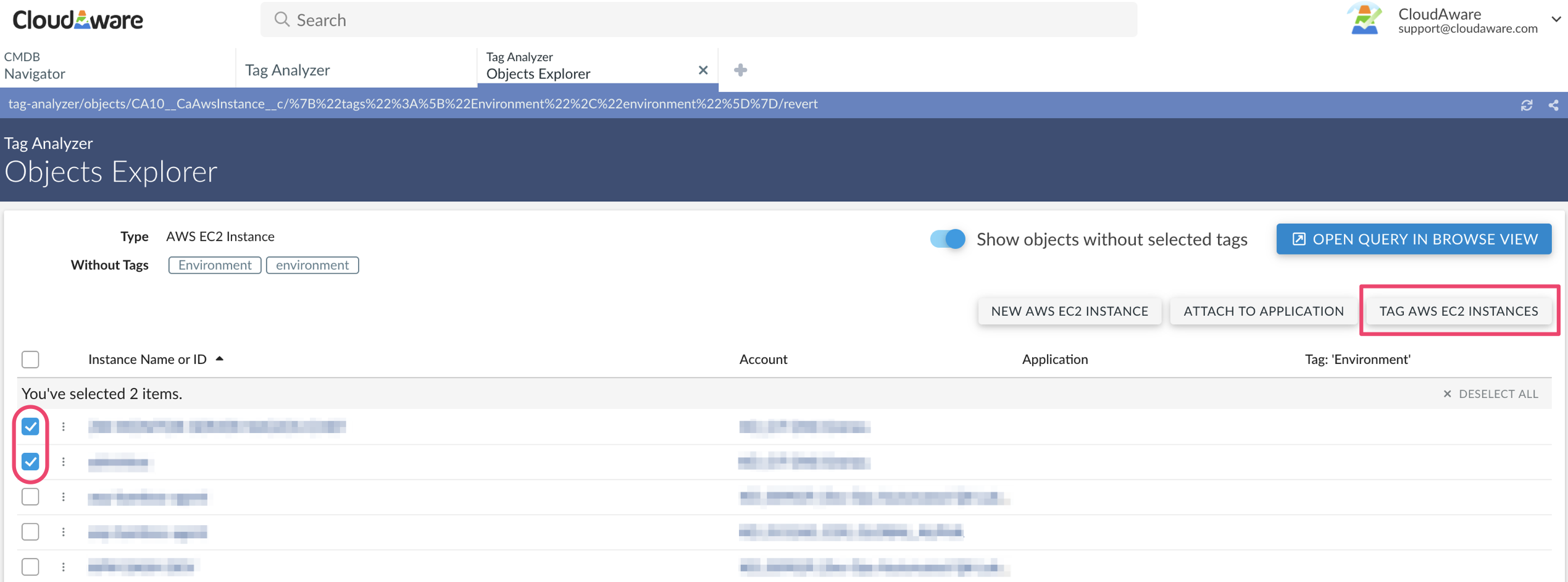Click the first row instance name link
1568x582 pixels.
pyautogui.click(x=217, y=426)
